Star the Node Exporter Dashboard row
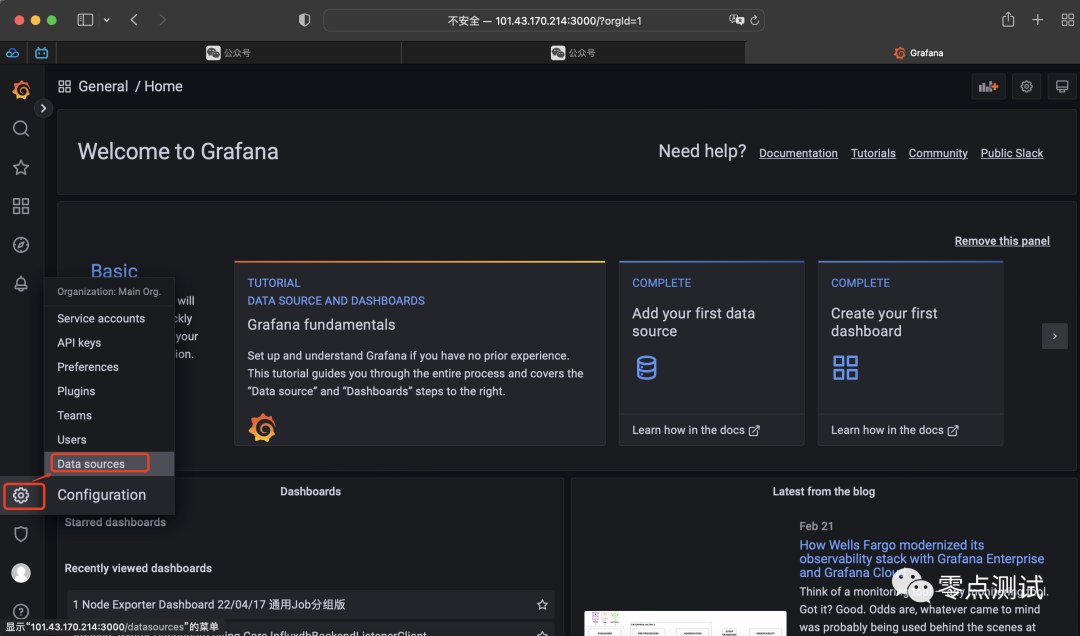 point(542,604)
